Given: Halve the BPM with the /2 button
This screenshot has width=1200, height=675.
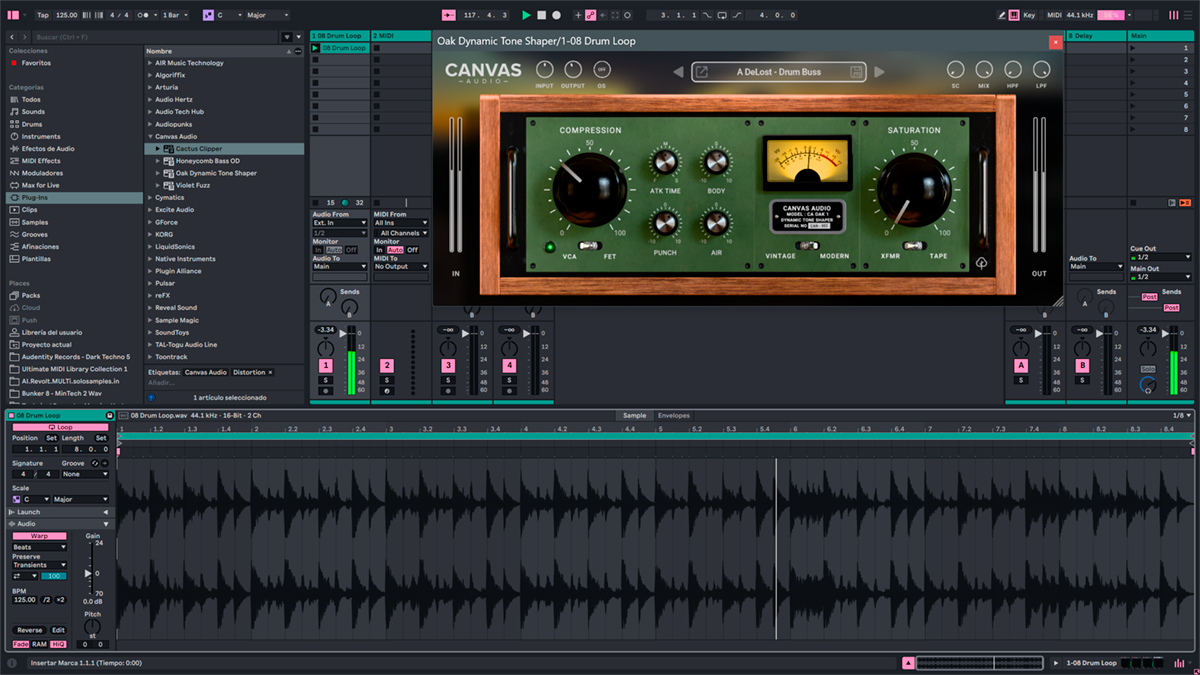Looking at the screenshot, I should click(46, 600).
